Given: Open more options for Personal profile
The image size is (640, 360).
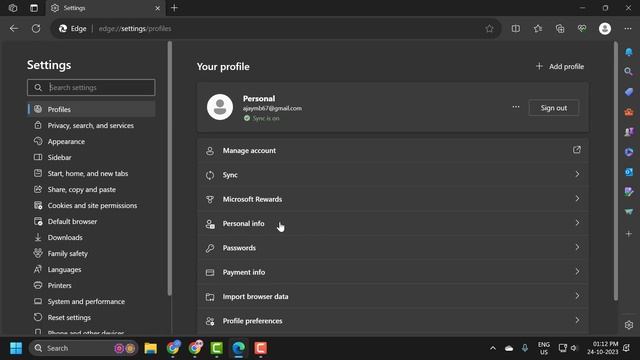Looking at the screenshot, I should point(516,107).
